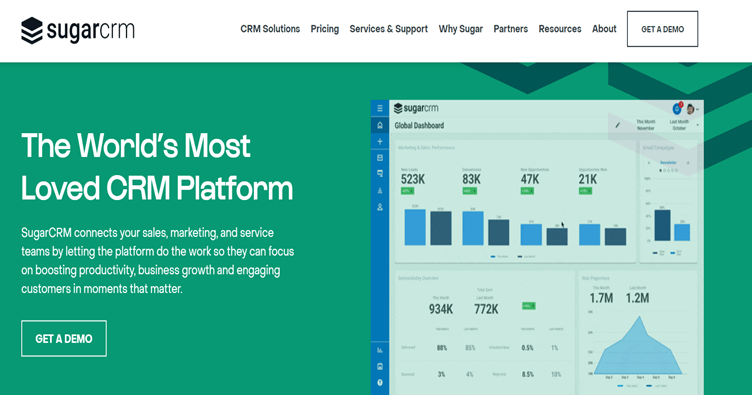Open the hamburger menu in the dashboard sidebar
The height and width of the screenshot is (395, 752).
tap(380, 108)
